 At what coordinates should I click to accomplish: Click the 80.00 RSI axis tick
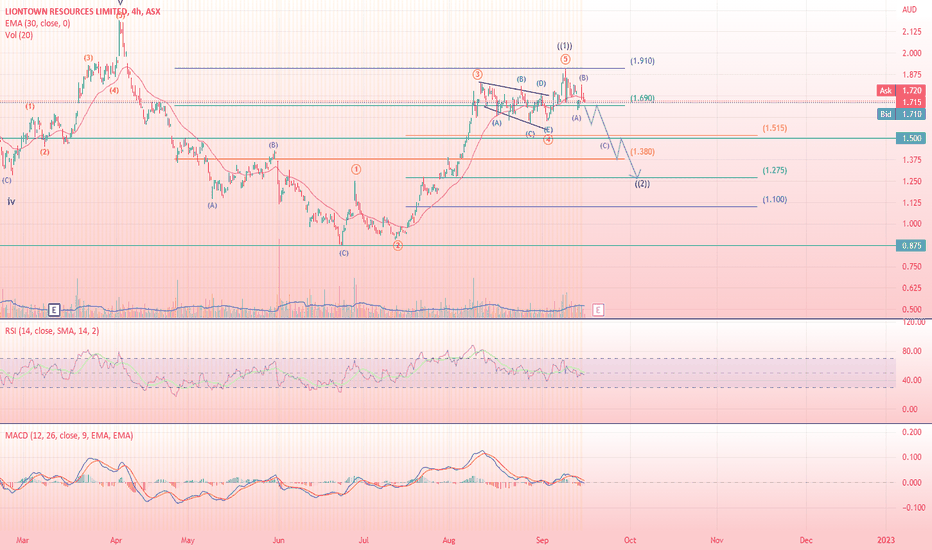click(912, 351)
